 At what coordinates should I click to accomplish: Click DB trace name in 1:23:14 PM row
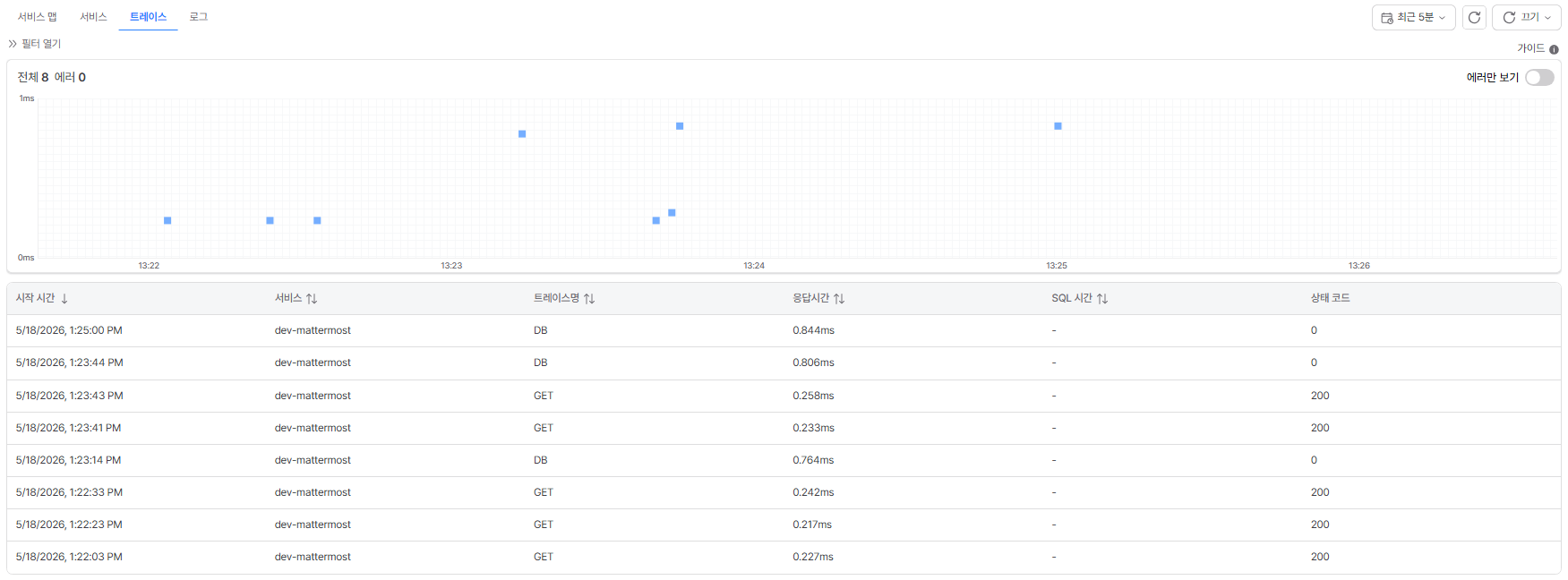tap(541, 460)
